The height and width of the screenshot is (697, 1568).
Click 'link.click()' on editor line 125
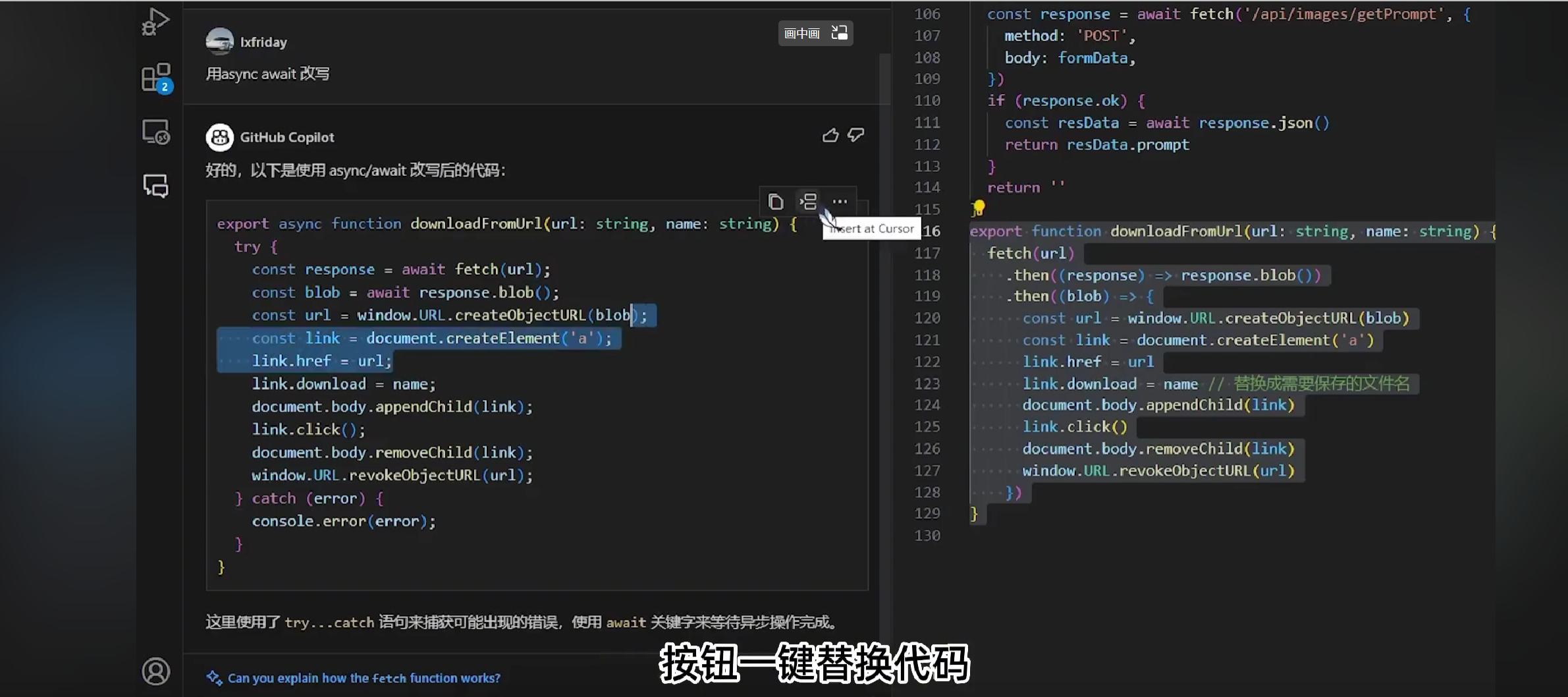(1075, 427)
